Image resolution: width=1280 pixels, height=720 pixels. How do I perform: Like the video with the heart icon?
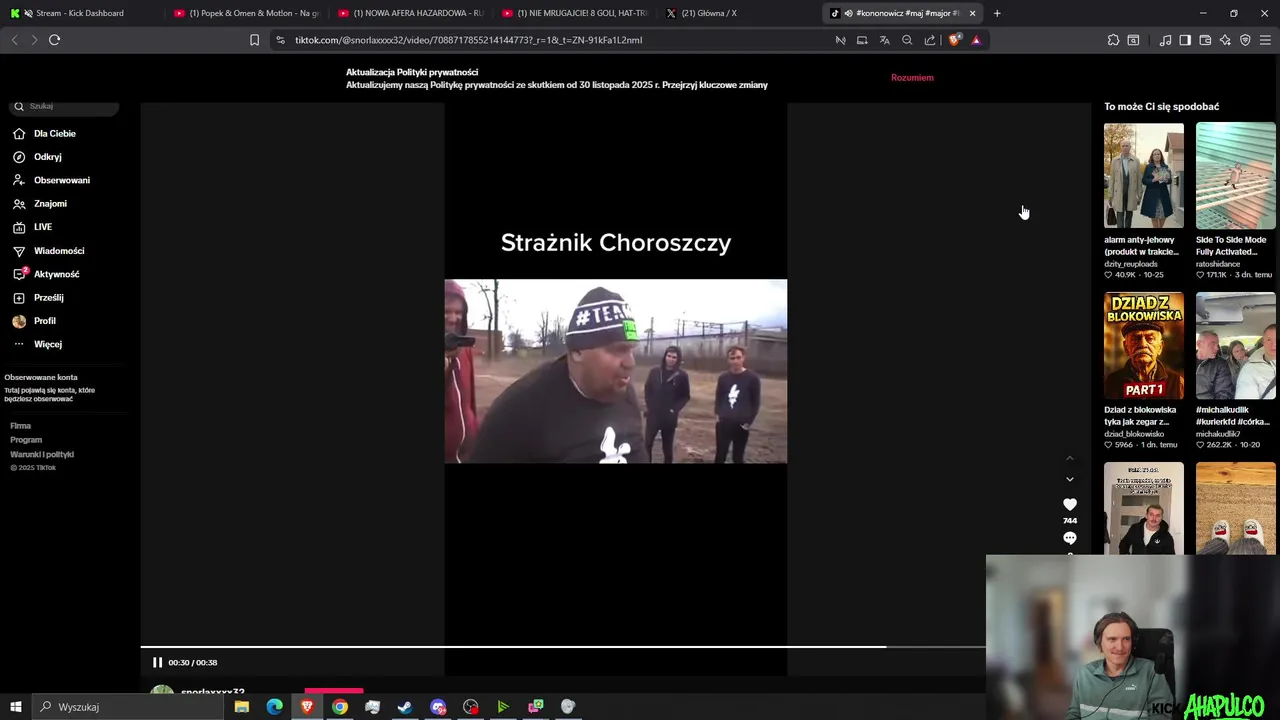click(x=1070, y=505)
